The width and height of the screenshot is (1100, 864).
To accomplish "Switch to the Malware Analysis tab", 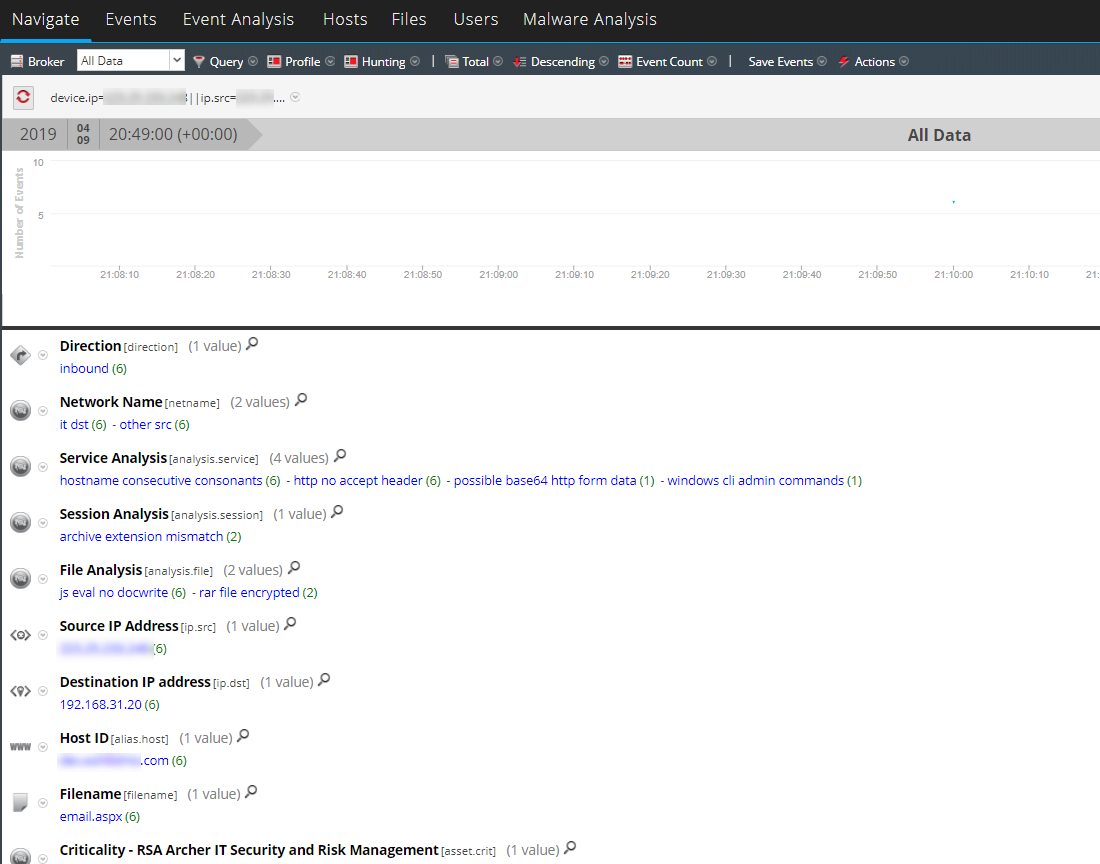I will click(589, 19).
